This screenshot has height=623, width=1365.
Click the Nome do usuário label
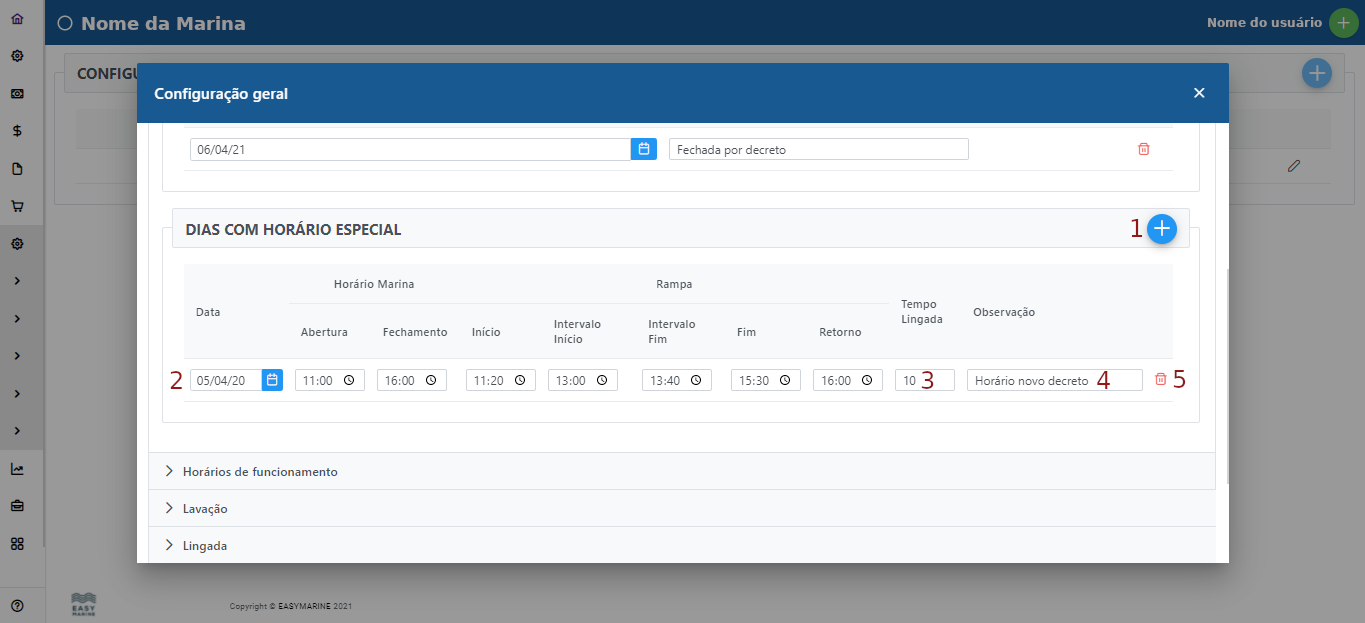(x=1264, y=22)
